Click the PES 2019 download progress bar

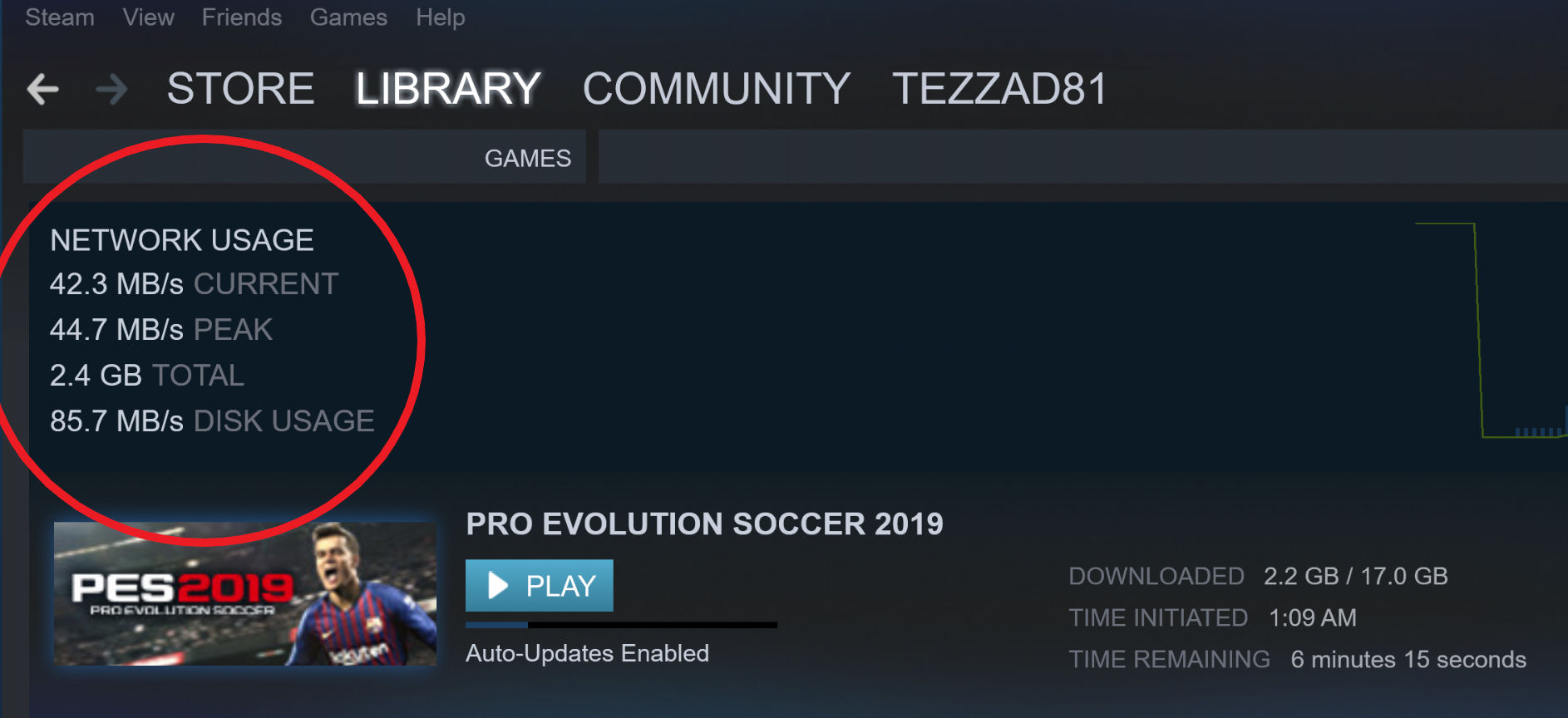click(621, 625)
